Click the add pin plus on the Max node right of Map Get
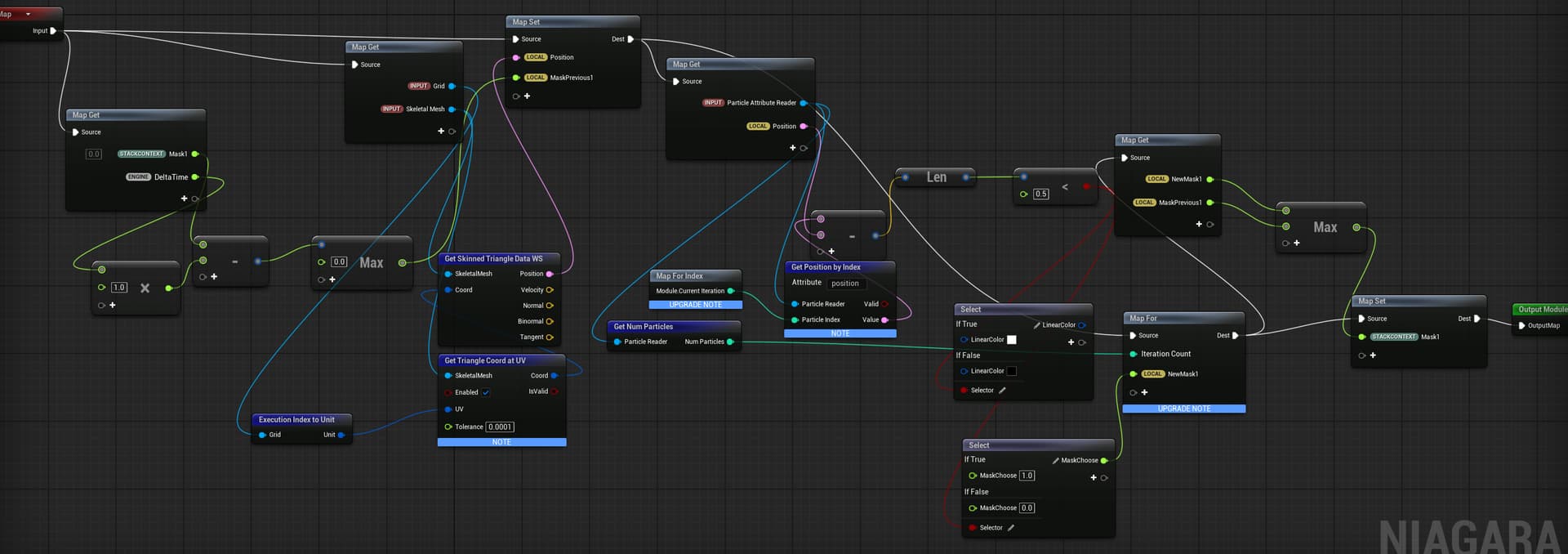 pyautogui.click(x=1297, y=243)
